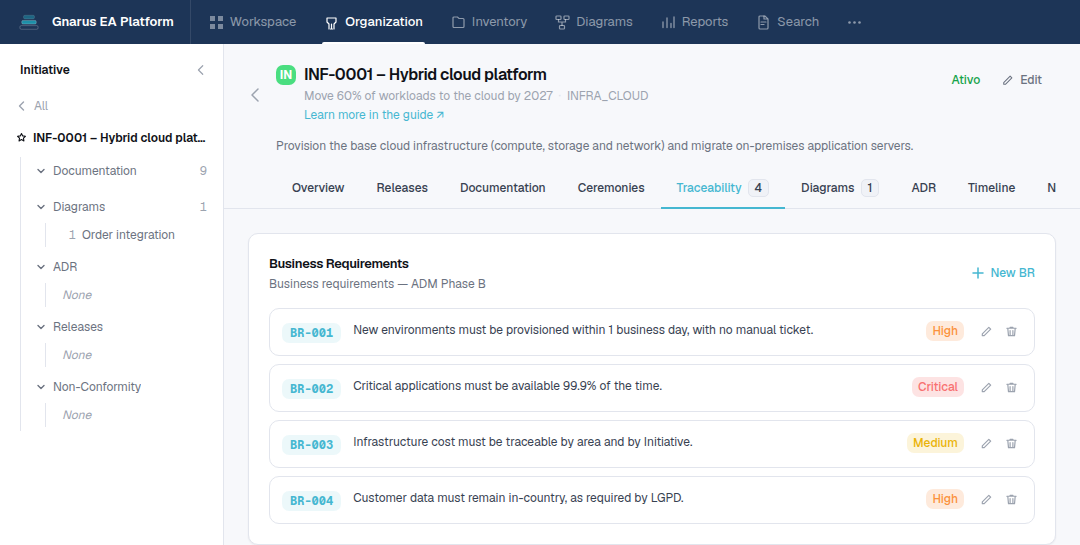Image resolution: width=1080 pixels, height=545 pixels.
Task: Click the 'Business Requirements' section heading
Action: pos(339,263)
